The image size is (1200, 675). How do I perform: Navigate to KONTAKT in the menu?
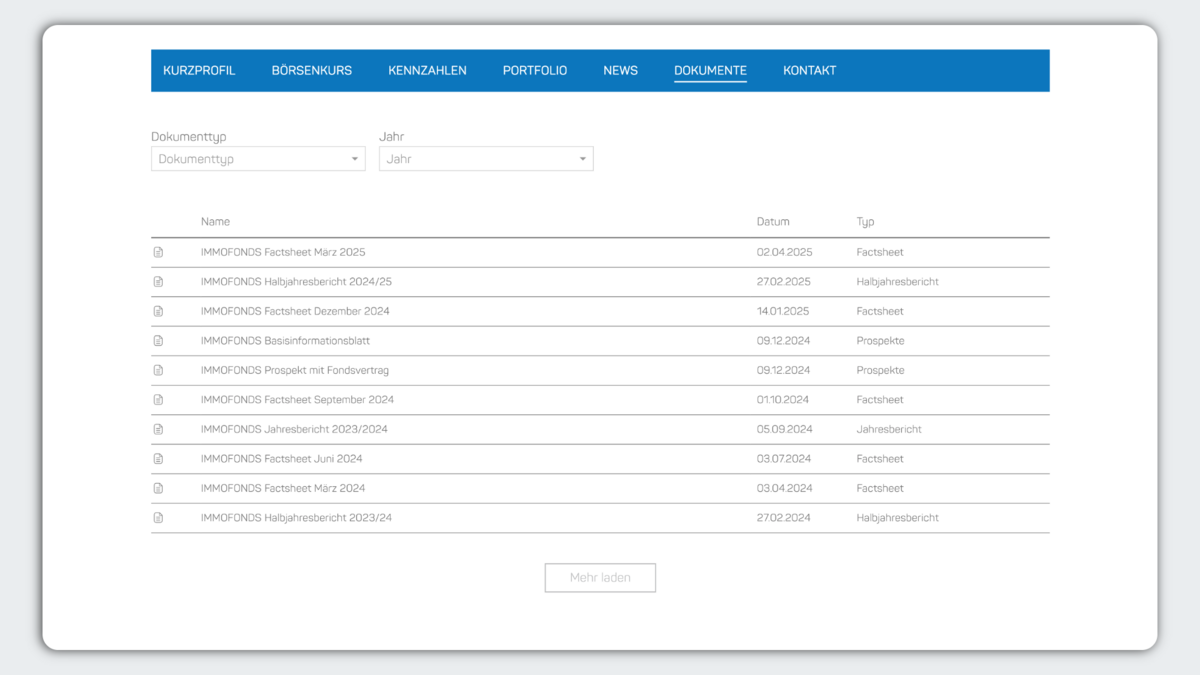point(809,71)
